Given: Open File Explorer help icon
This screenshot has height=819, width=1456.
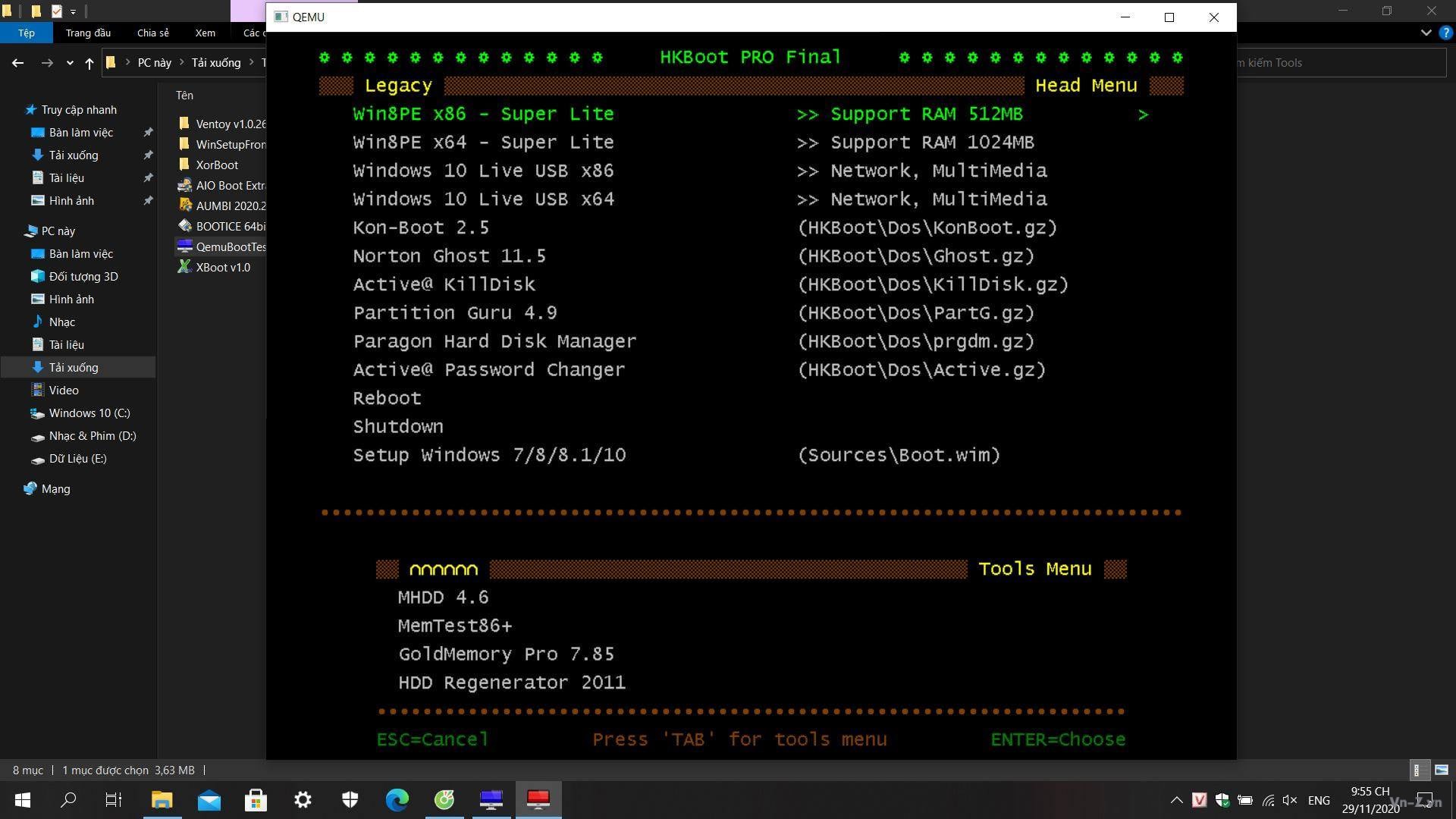Looking at the screenshot, I should (1446, 33).
